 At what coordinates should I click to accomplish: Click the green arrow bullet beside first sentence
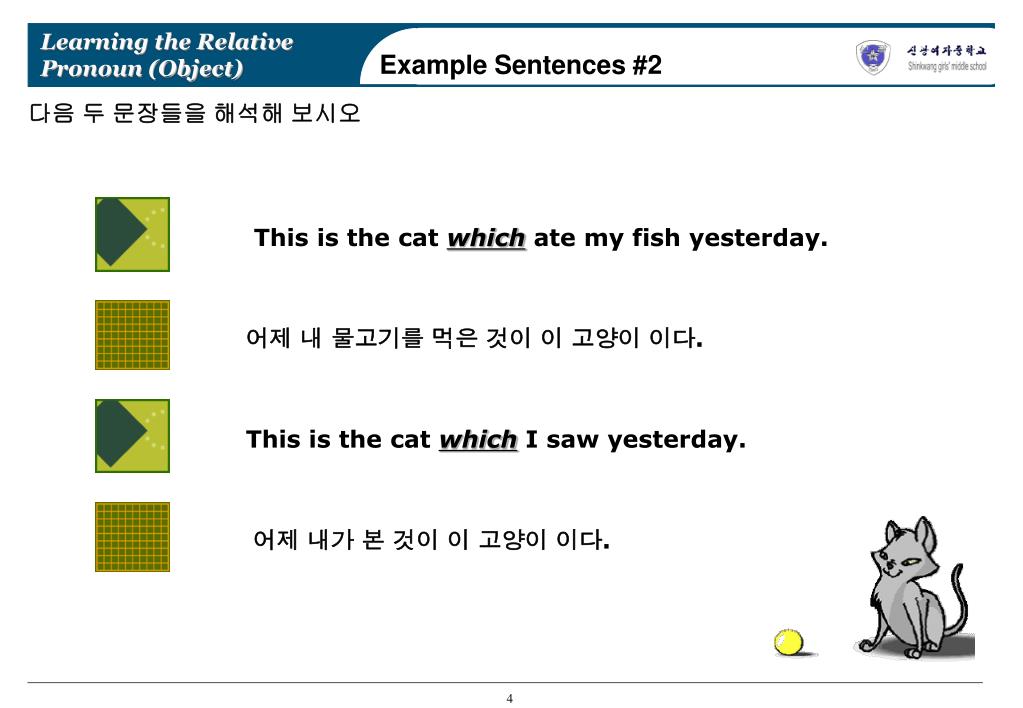click(x=132, y=234)
